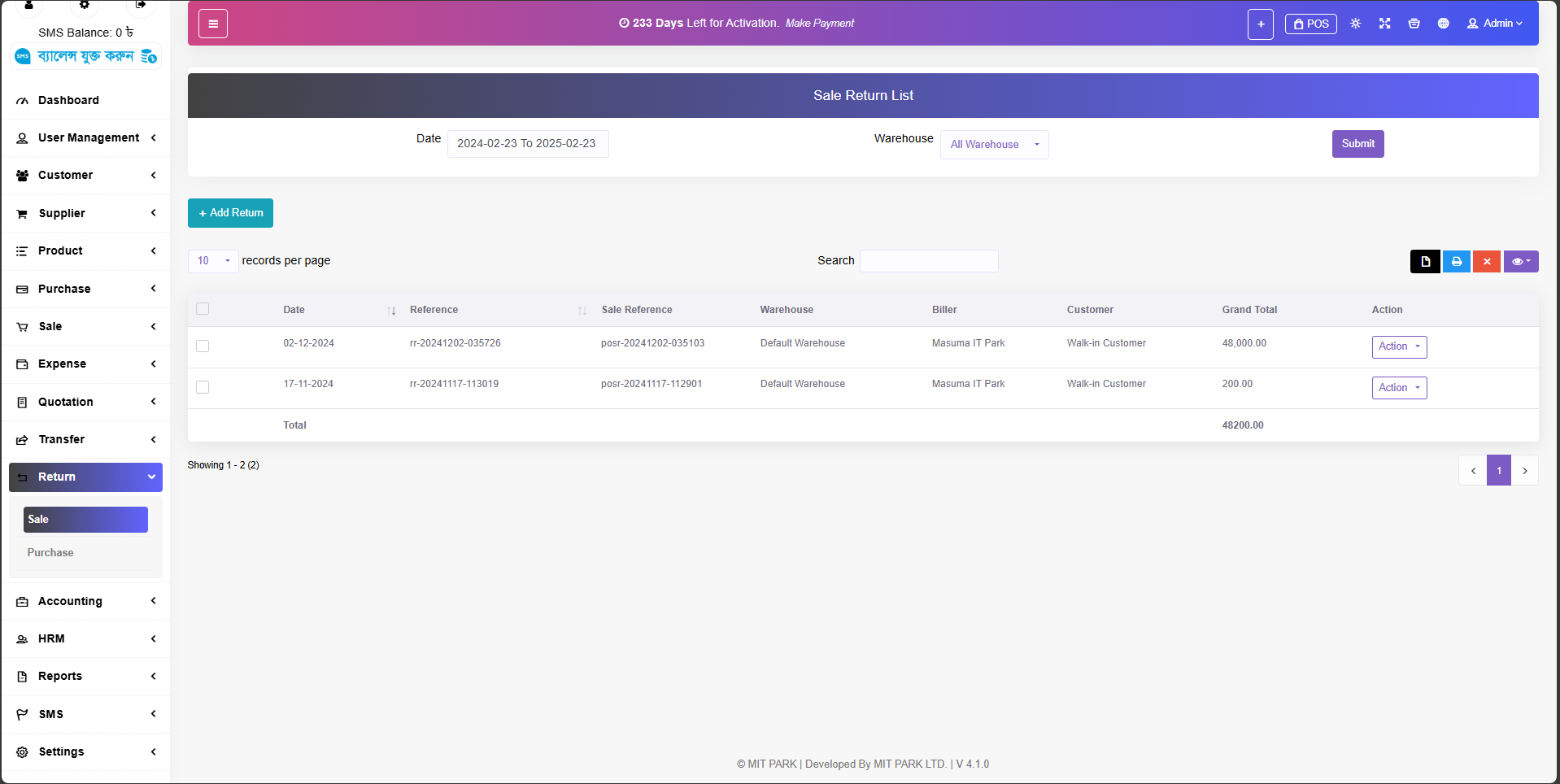This screenshot has width=1560, height=784.
Task: Toggle the light/dark theme sun icon
Action: pyautogui.click(x=1355, y=24)
